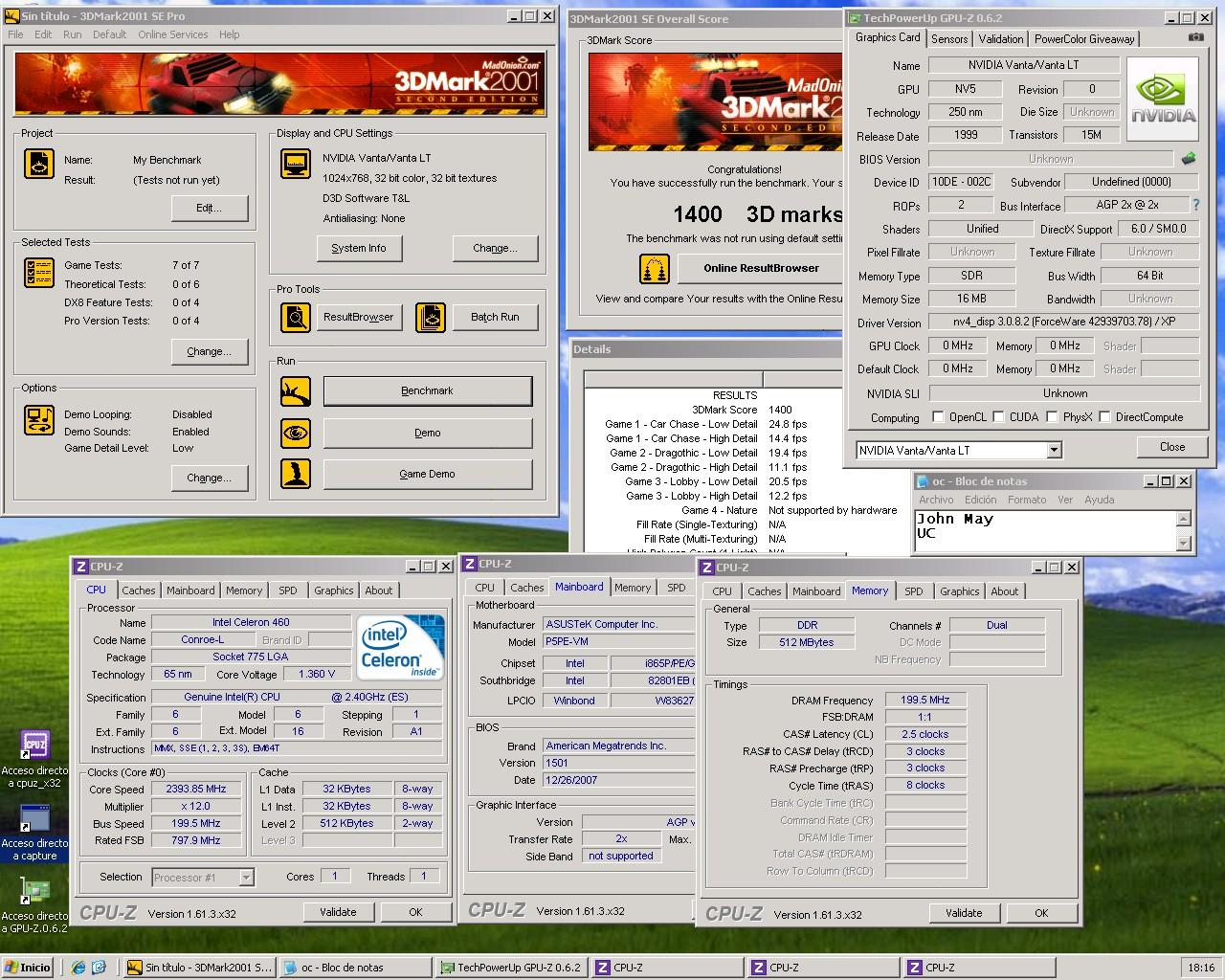Switch to the Validation tab in GPU-Z

coord(1001,39)
